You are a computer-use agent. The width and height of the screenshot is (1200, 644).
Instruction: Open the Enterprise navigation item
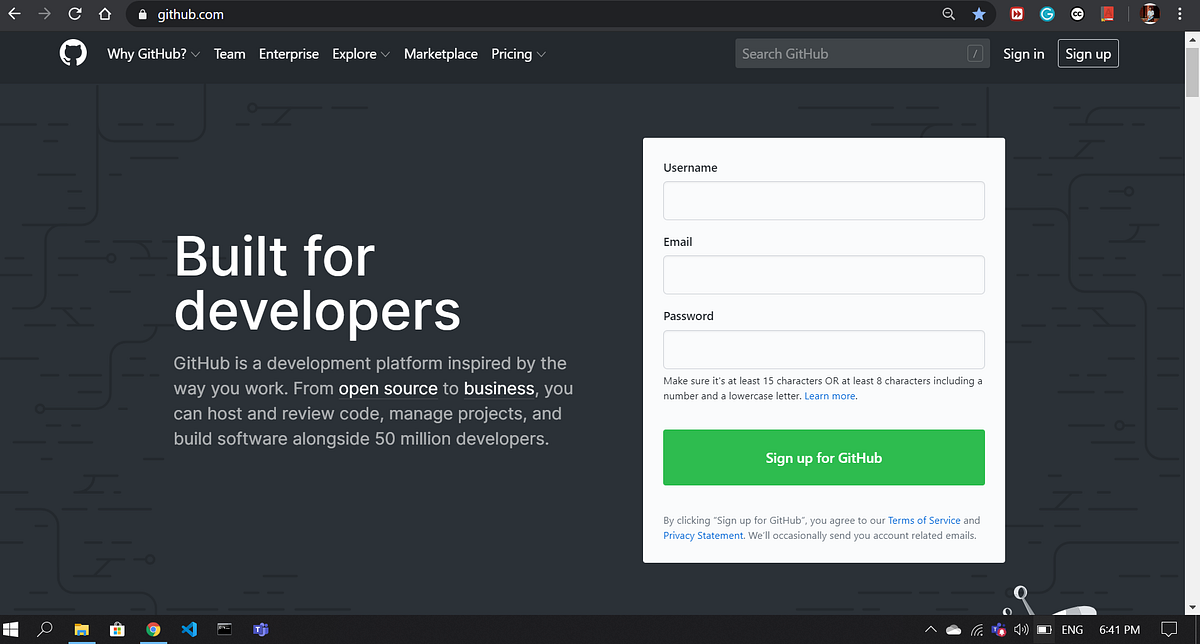[x=288, y=54]
